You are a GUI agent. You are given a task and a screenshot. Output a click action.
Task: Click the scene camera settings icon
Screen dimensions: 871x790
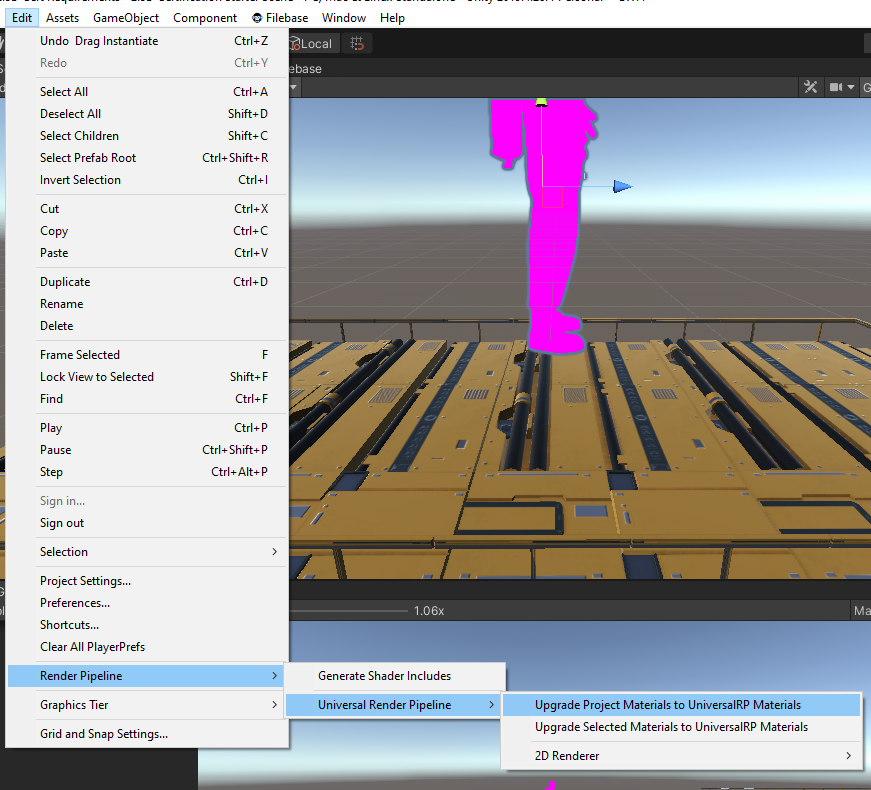[x=838, y=87]
